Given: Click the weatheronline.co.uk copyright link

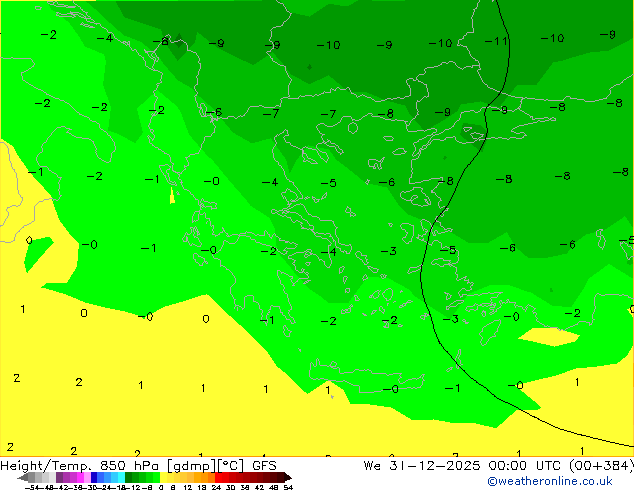Looking at the screenshot, I should tap(550, 481).
